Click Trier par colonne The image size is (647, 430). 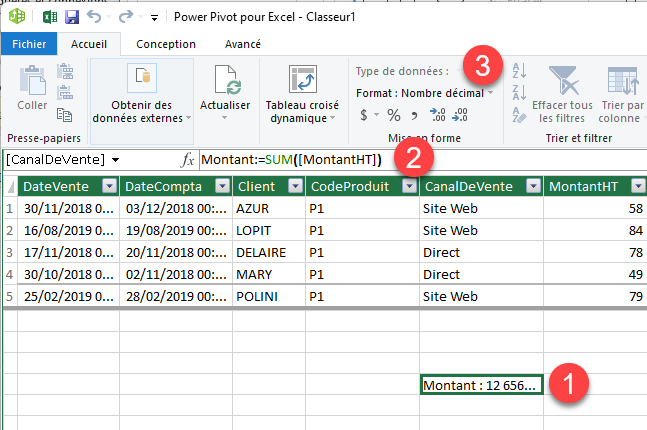[x=622, y=95]
